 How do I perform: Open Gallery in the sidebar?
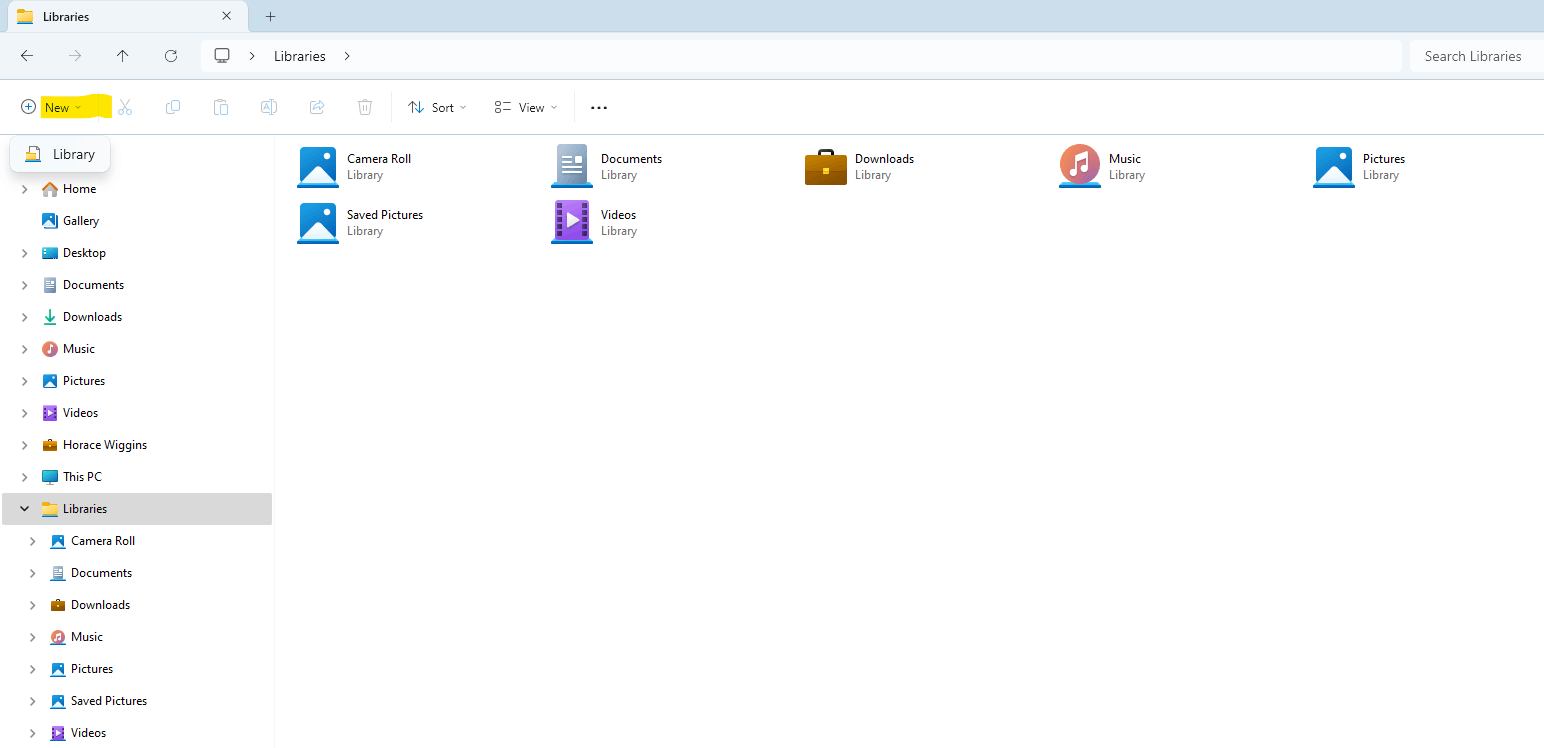click(x=81, y=221)
